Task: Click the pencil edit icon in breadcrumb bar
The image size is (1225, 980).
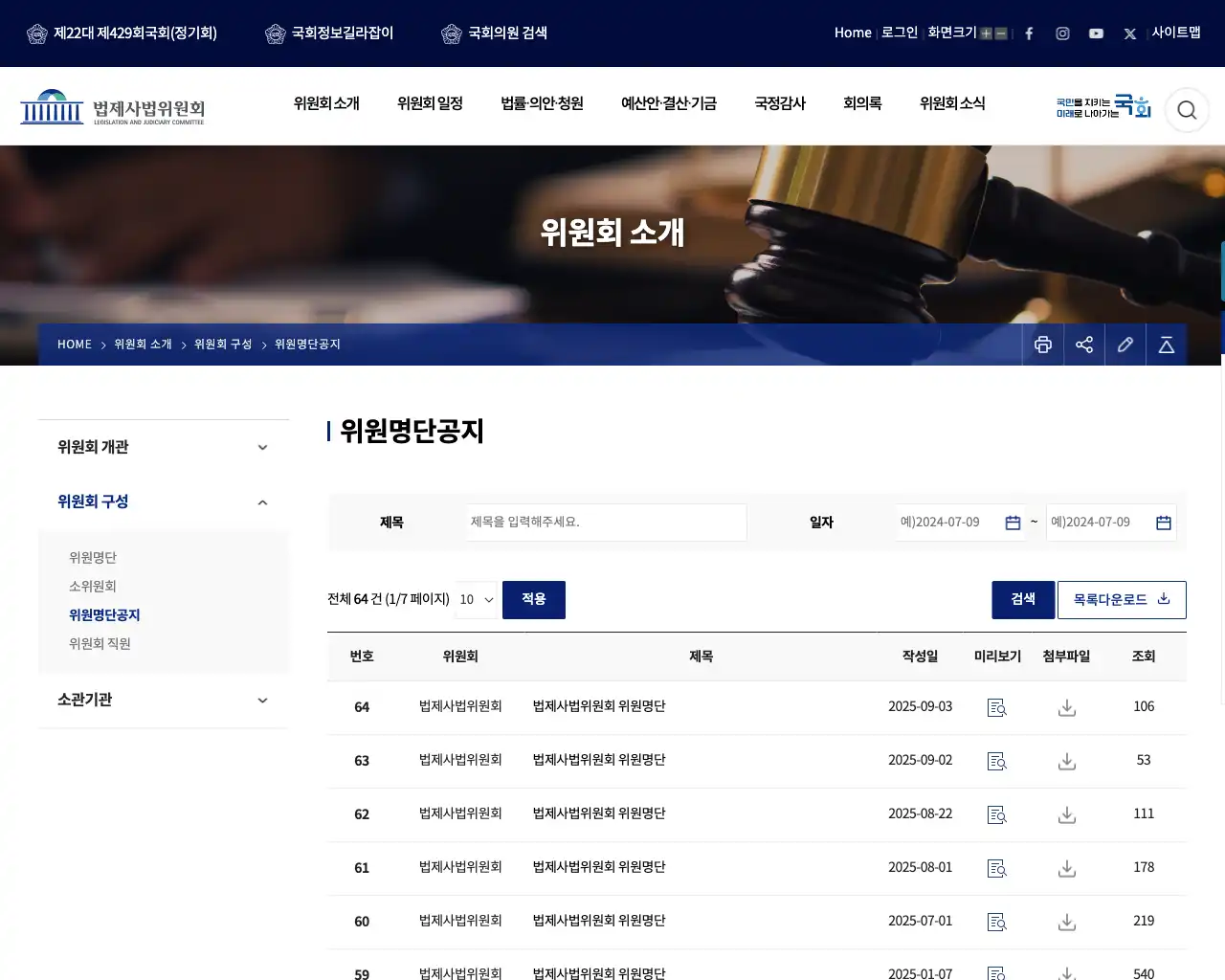Action: [1125, 345]
